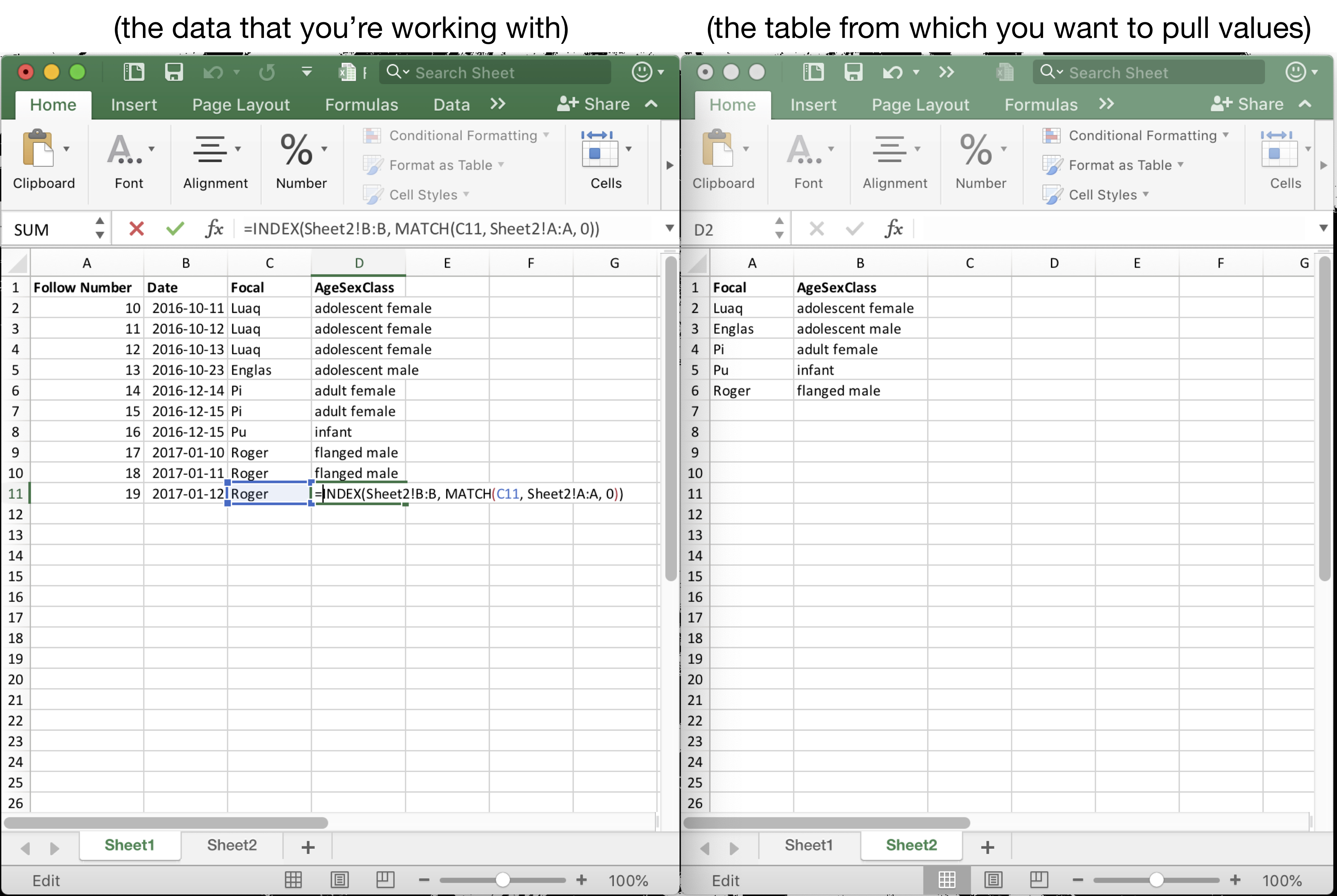Click feedback smiley icon in left window

(x=642, y=72)
